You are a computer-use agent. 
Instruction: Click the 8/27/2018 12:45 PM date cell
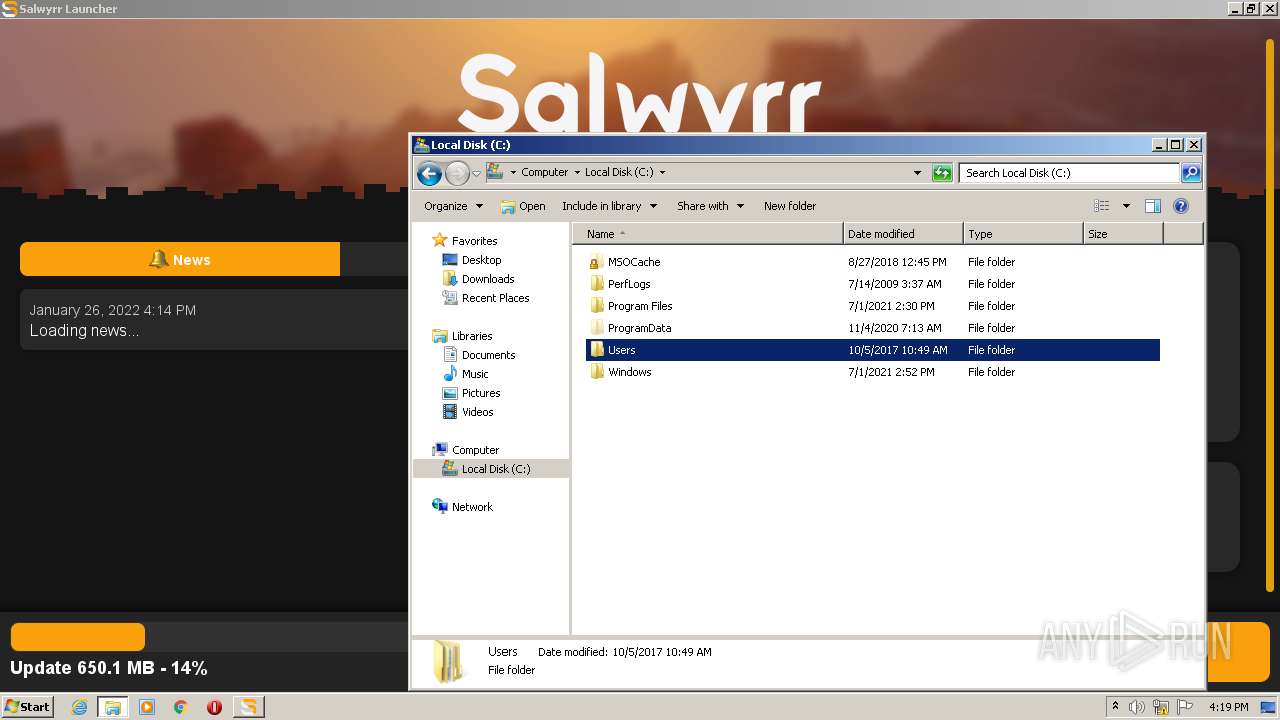897,262
